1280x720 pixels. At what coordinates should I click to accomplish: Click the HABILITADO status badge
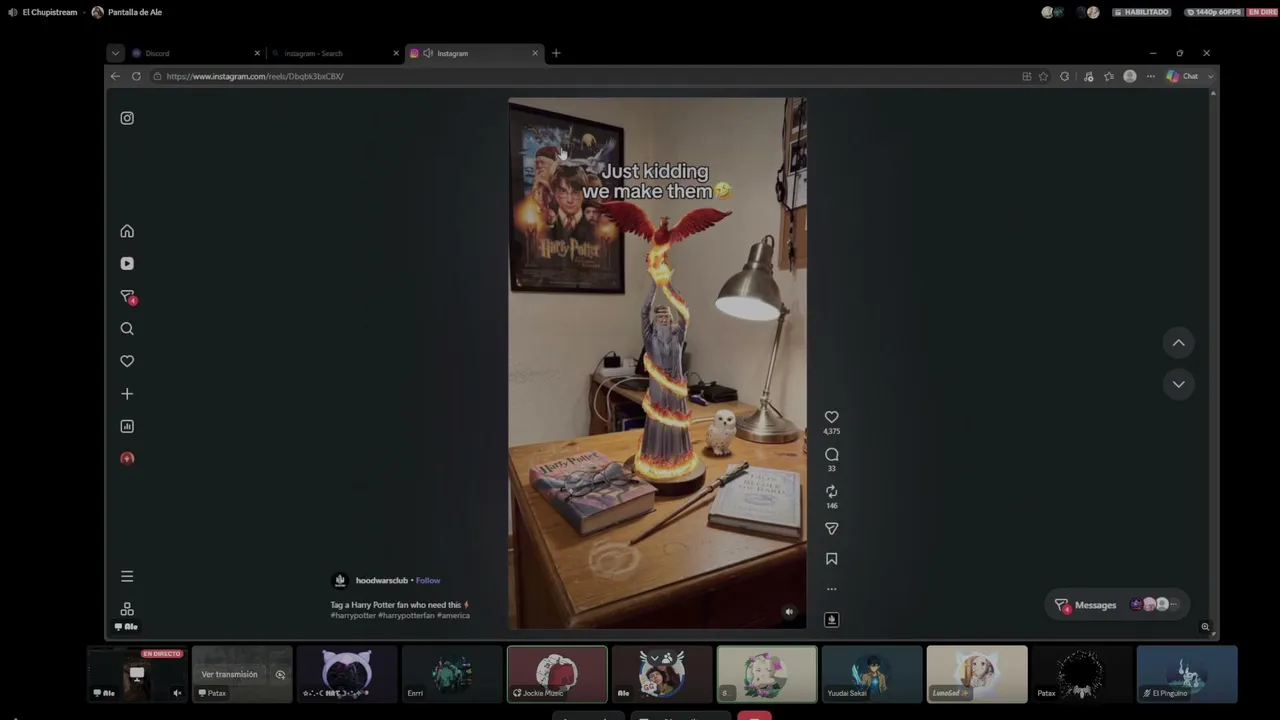[1141, 12]
